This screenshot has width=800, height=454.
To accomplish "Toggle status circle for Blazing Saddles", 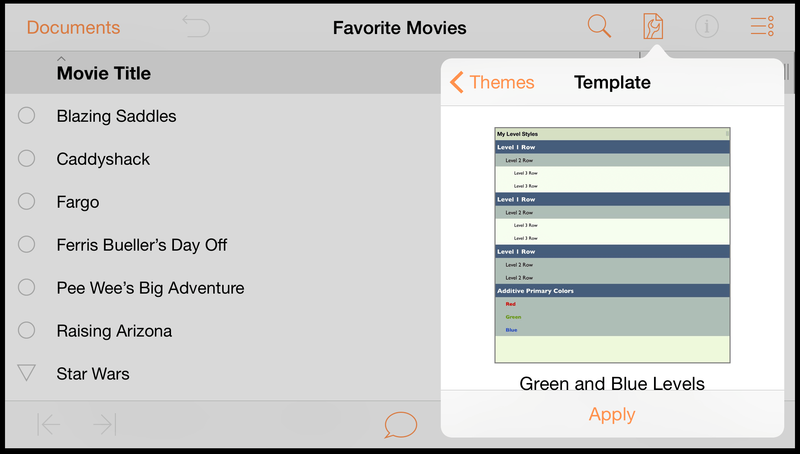I will [27, 116].
